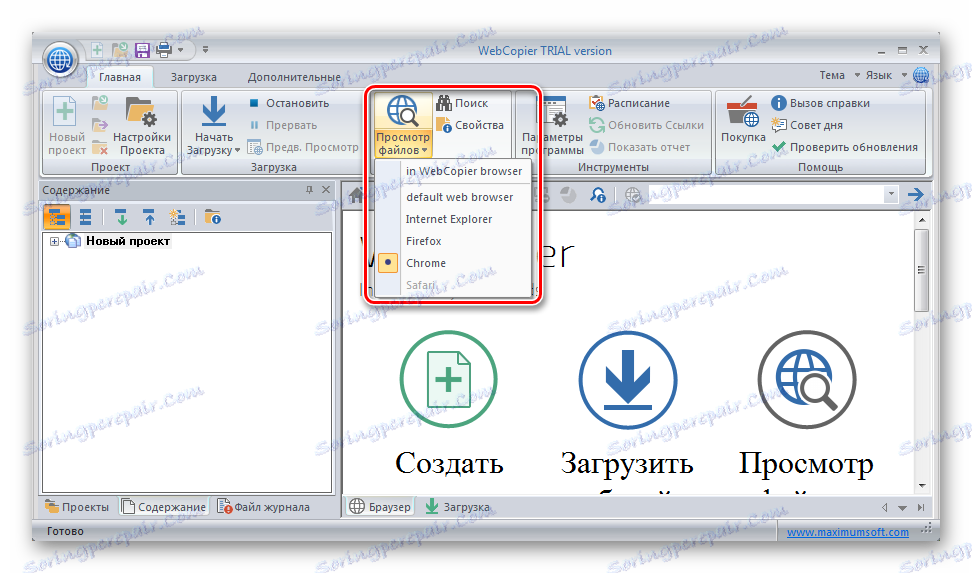Select Internet Explorer in the menu
This screenshot has width=972, height=573.
[449, 220]
